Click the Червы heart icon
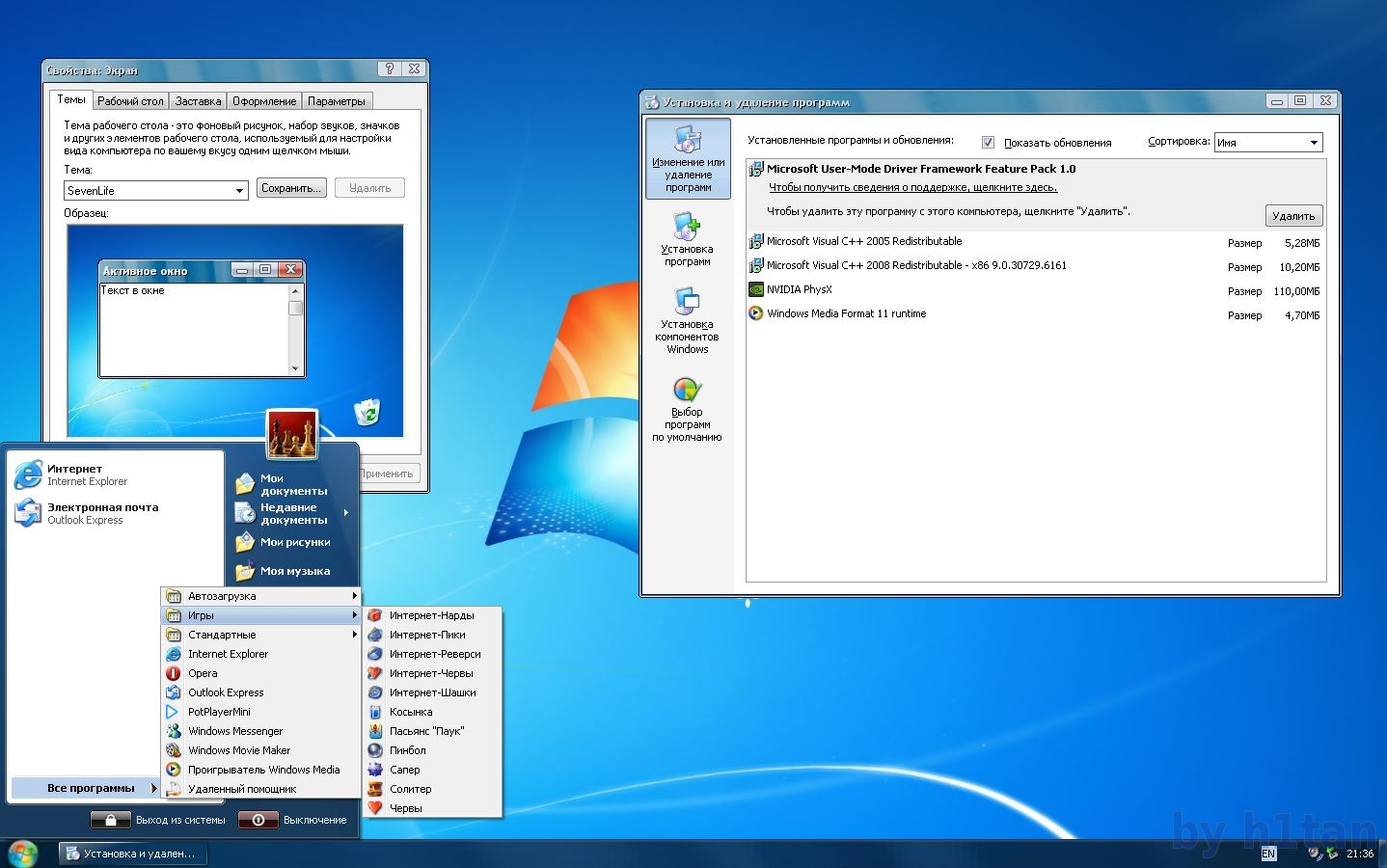 click(x=375, y=808)
